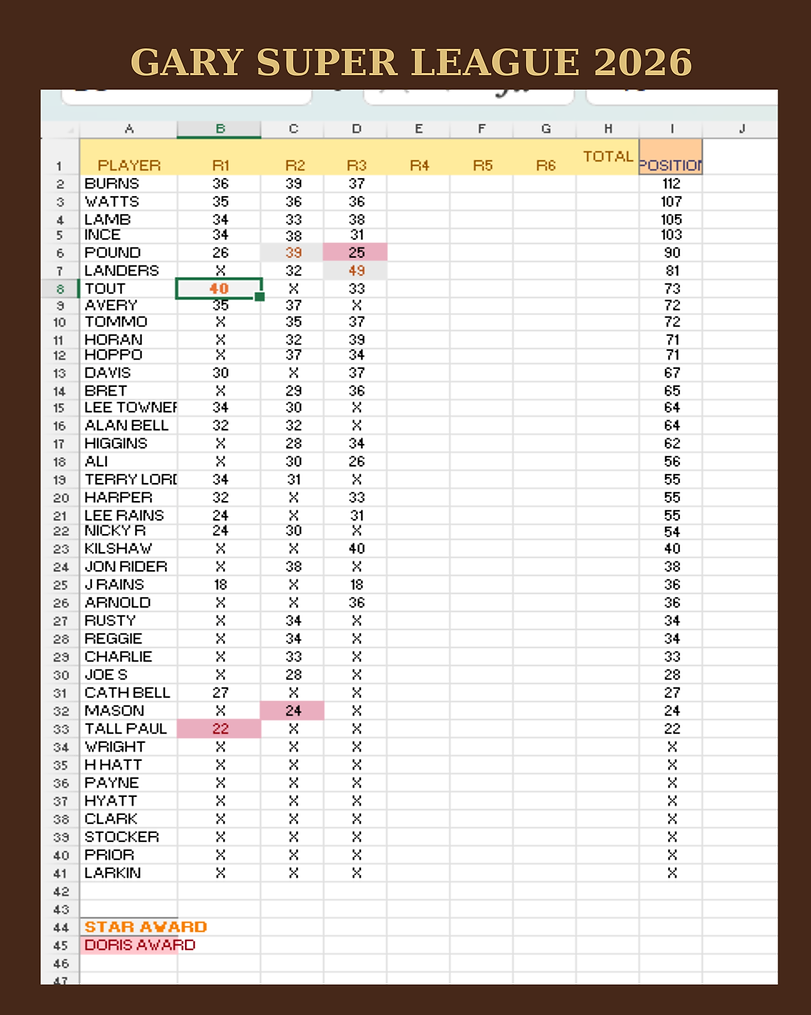Image resolution: width=811 pixels, height=1015 pixels.
Task: Click the select-all corner of the sheet
Action: click(60, 129)
